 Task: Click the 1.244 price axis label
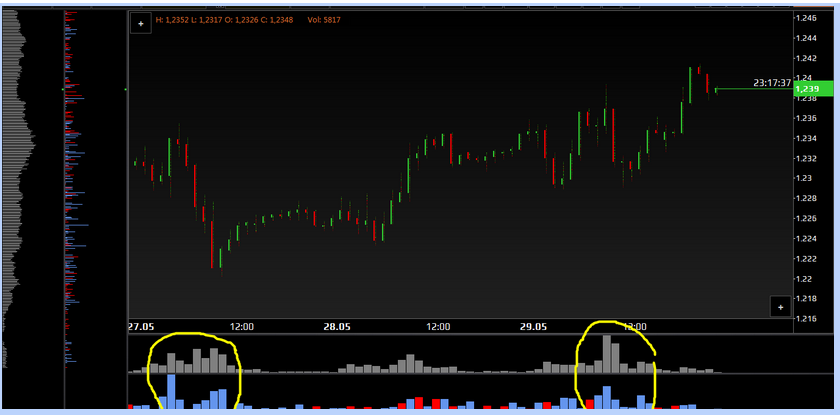pos(806,38)
